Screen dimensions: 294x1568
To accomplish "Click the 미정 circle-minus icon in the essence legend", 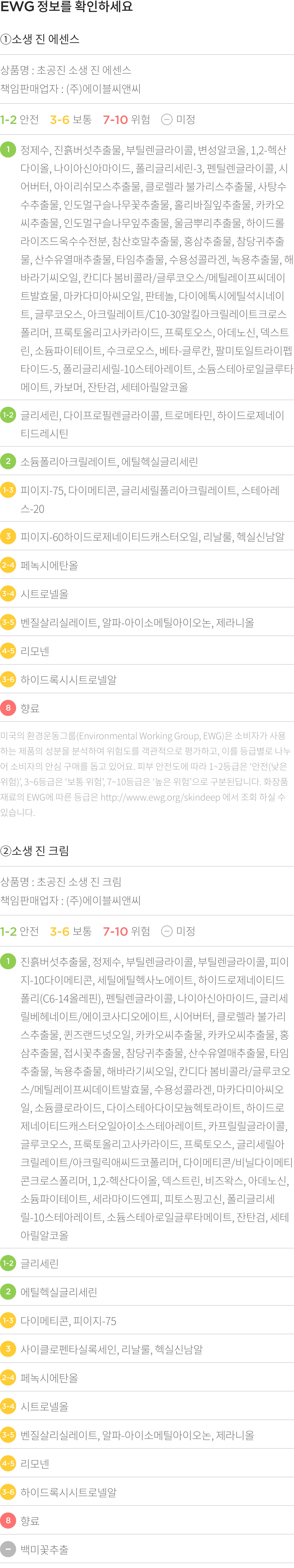I will [166, 119].
